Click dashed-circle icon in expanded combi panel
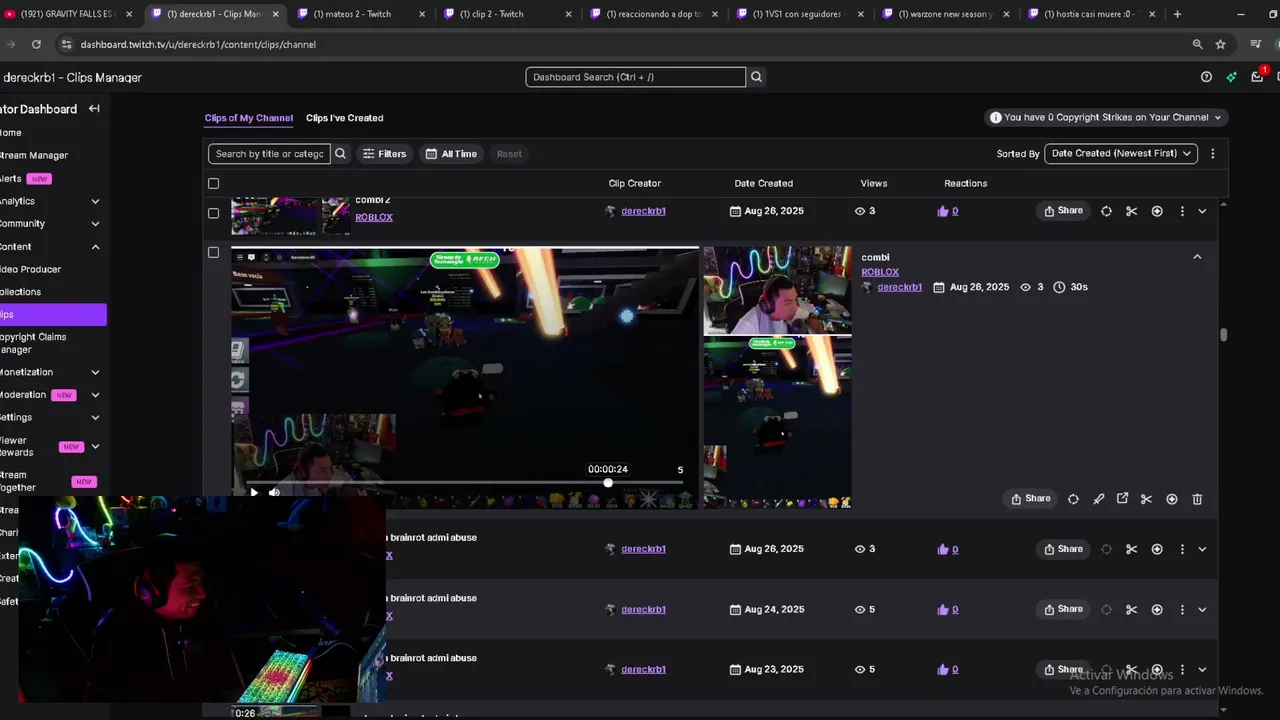Image resolution: width=1280 pixels, height=720 pixels. coord(1073,499)
